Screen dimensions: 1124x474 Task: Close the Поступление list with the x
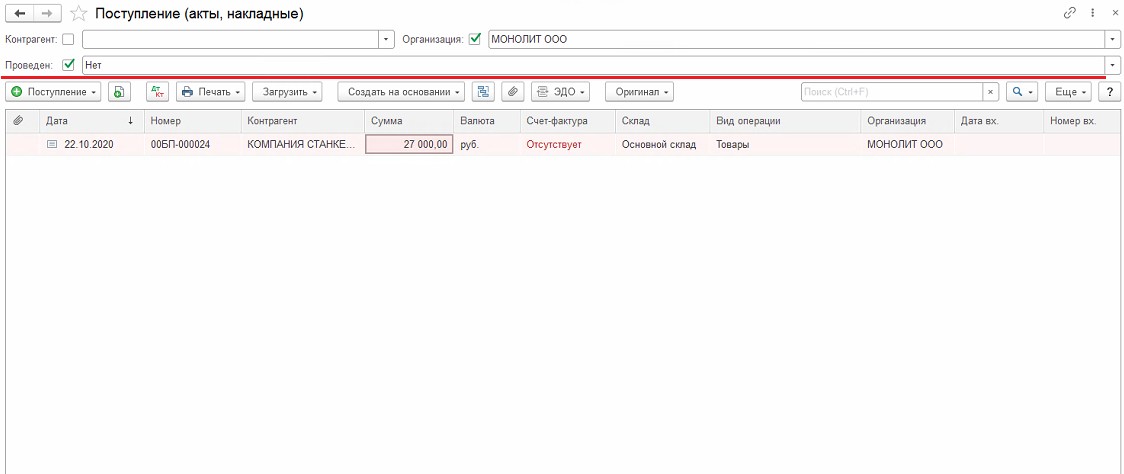point(1114,13)
